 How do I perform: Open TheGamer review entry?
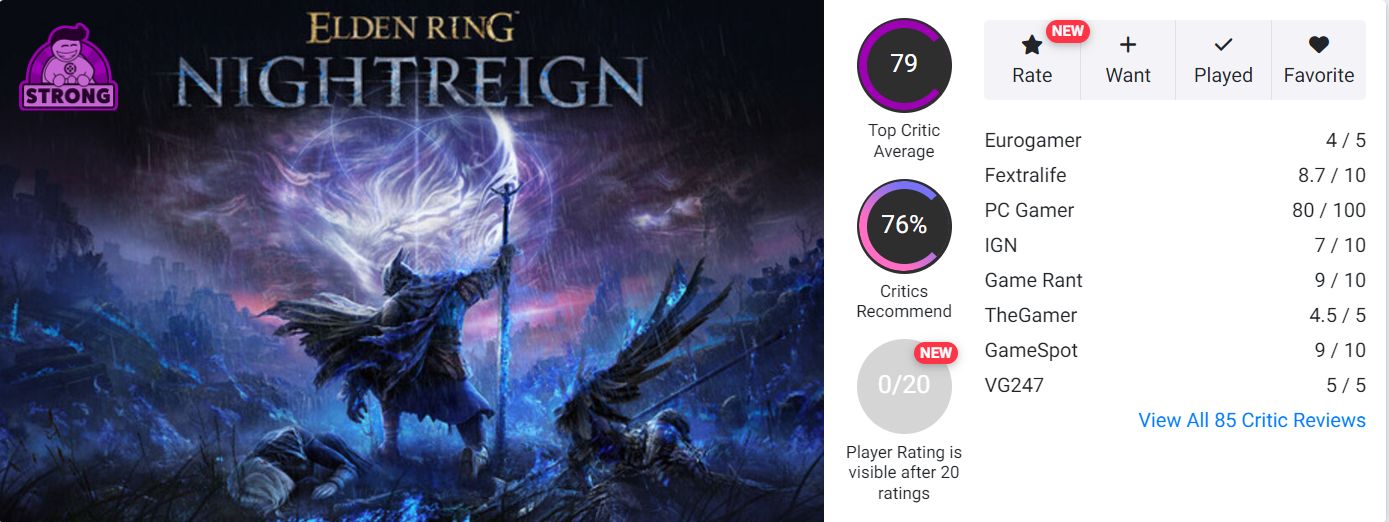pos(1175,315)
